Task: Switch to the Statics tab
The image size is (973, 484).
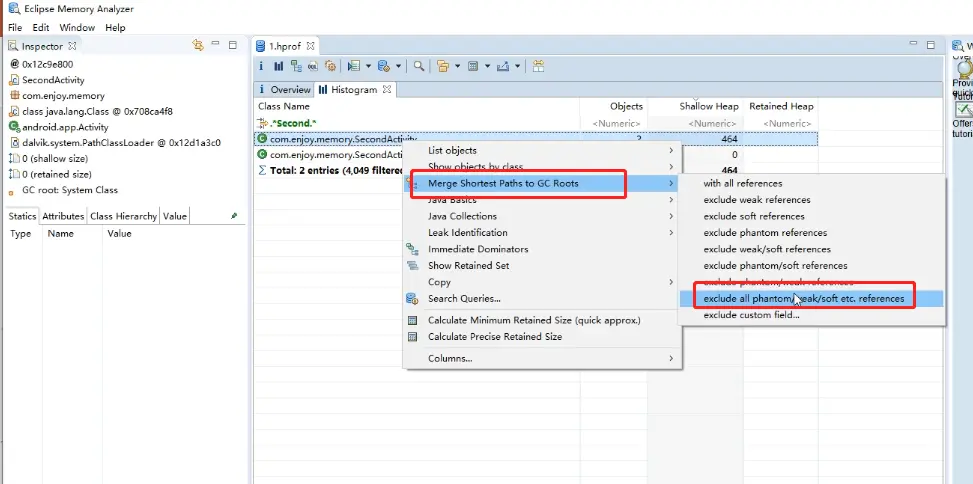Action: [22, 216]
